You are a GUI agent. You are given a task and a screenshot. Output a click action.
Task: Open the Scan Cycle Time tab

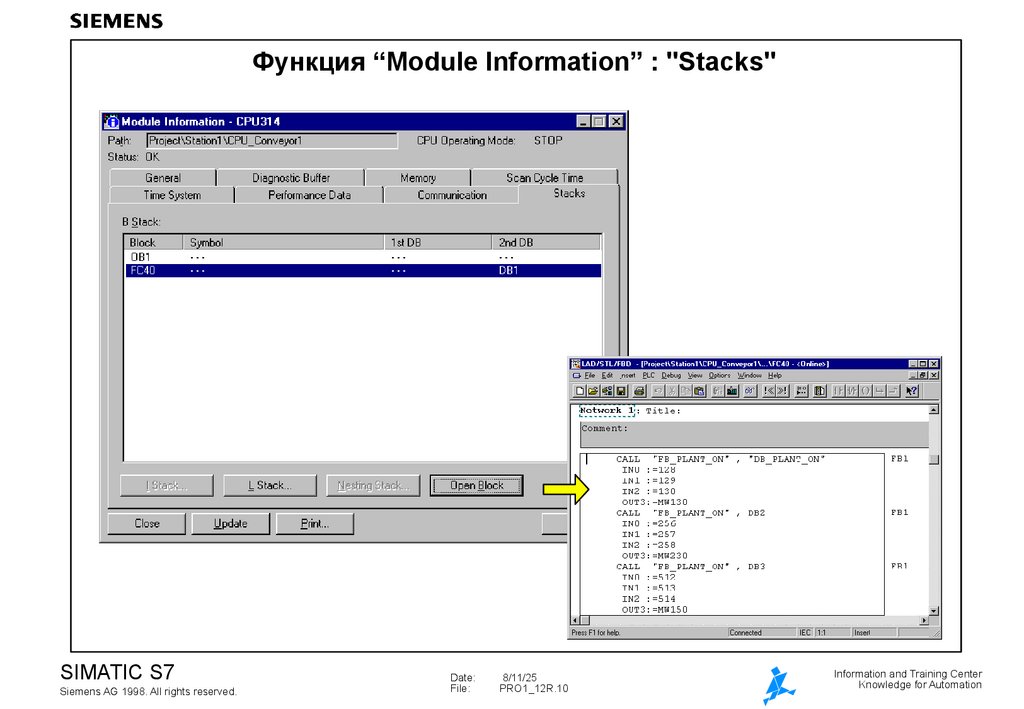click(x=543, y=177)
